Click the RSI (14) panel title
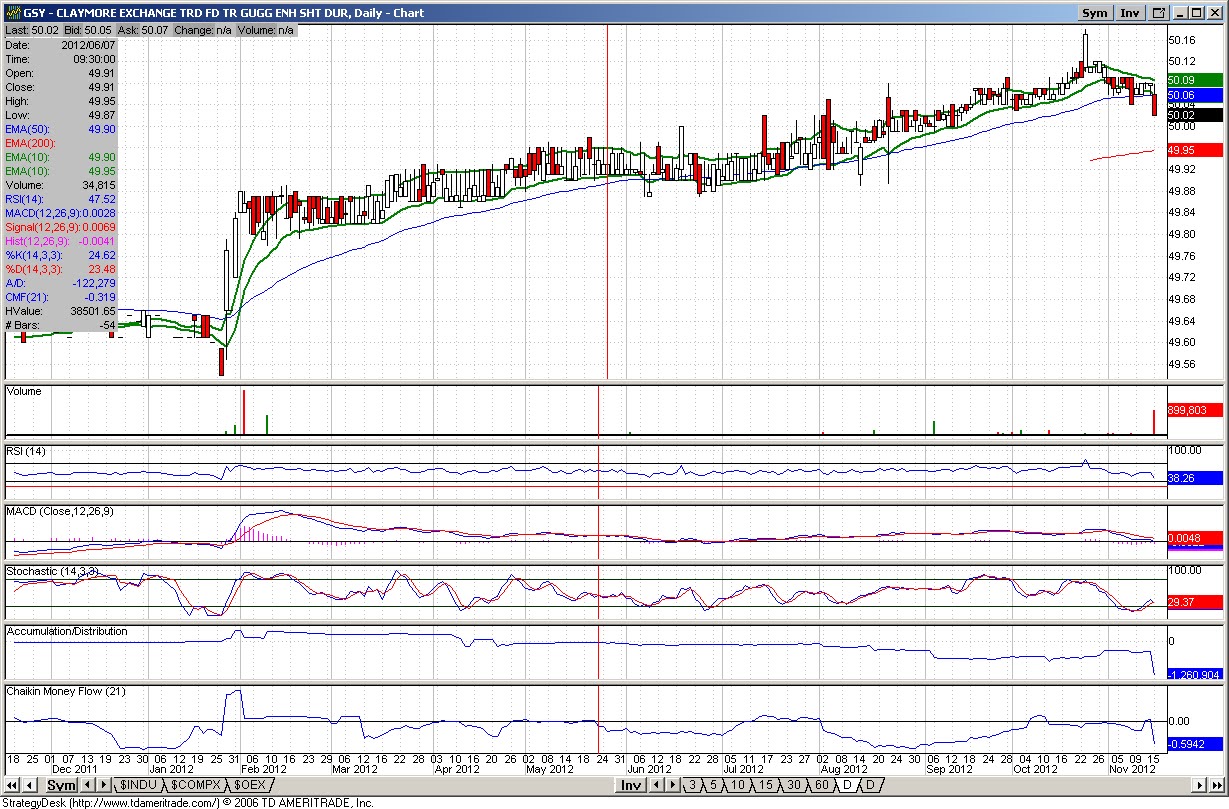The height and width of the screenshot is (809, 1229). click(28, 451)
